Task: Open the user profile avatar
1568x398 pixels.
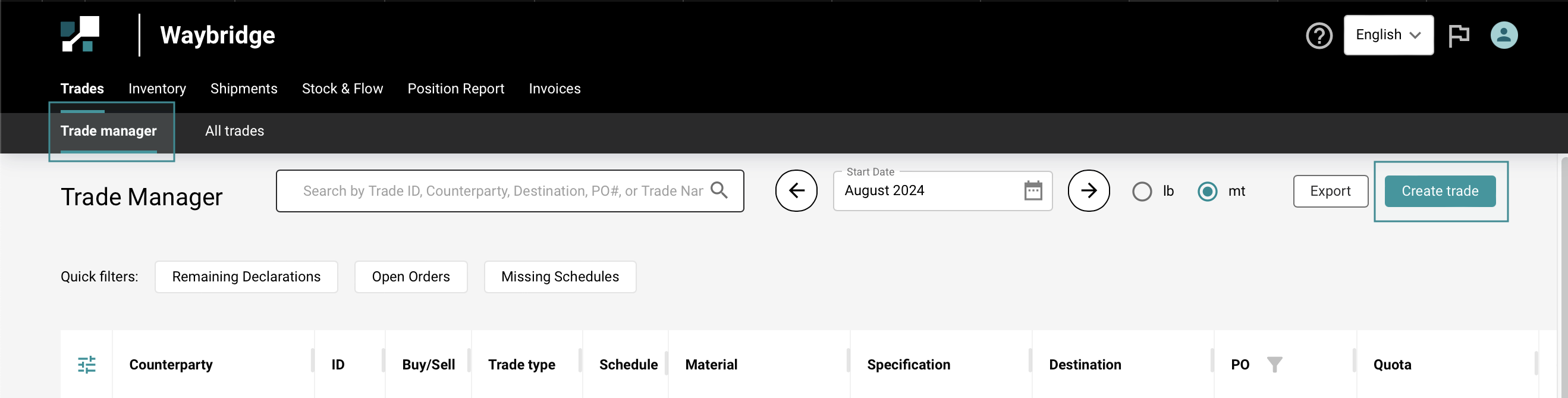Action: [1503, 35]
